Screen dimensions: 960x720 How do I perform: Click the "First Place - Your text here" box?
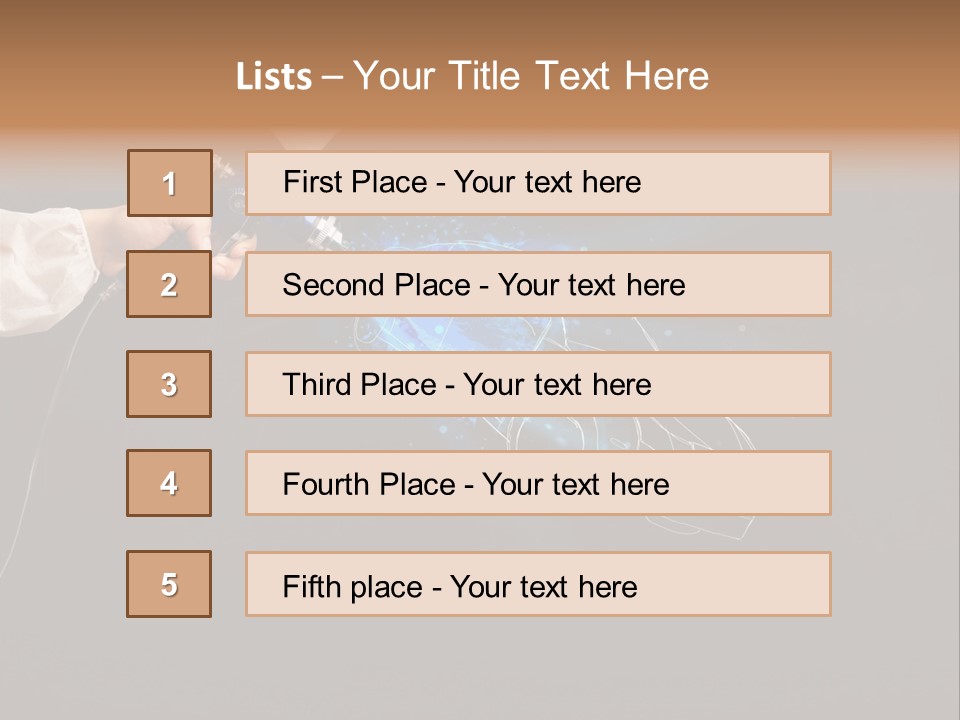[538, 183]
